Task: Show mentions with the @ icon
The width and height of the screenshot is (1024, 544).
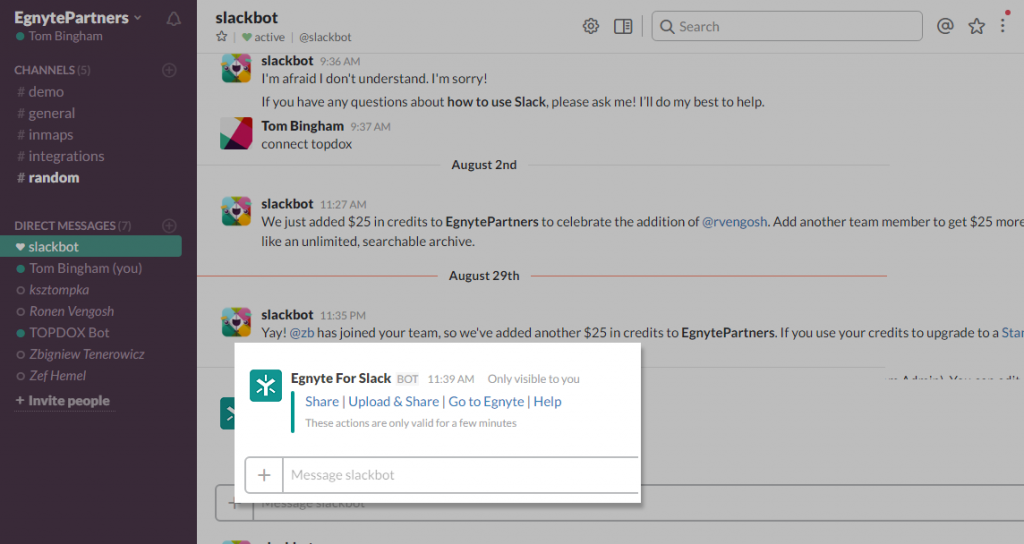Action: click(945, 27)
